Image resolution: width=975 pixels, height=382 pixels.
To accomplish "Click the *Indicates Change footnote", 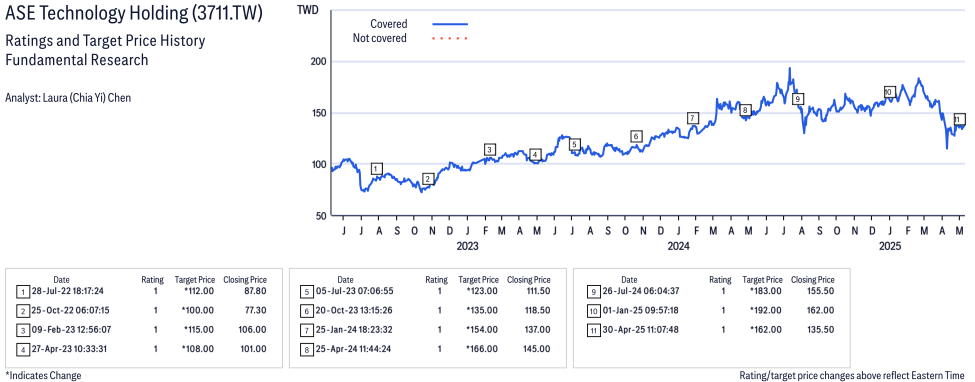I will (43, 376).
